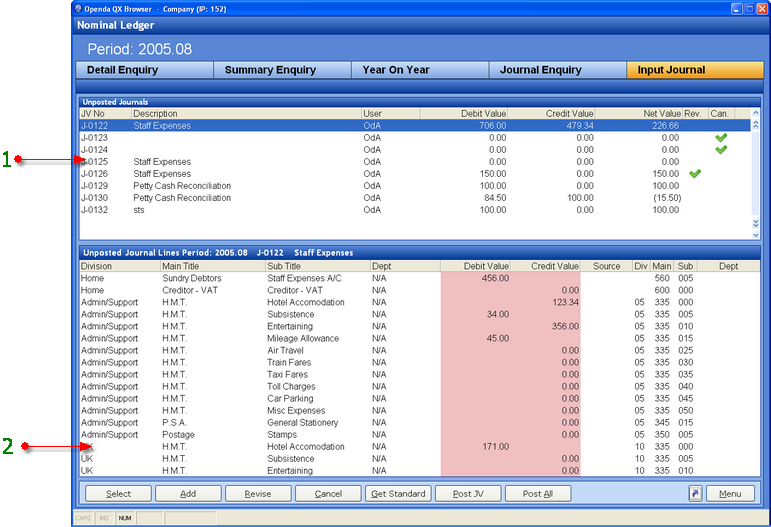Click the Sundry Debtors journal line
The width and height of the screenshot is (771, 527).
419,278
